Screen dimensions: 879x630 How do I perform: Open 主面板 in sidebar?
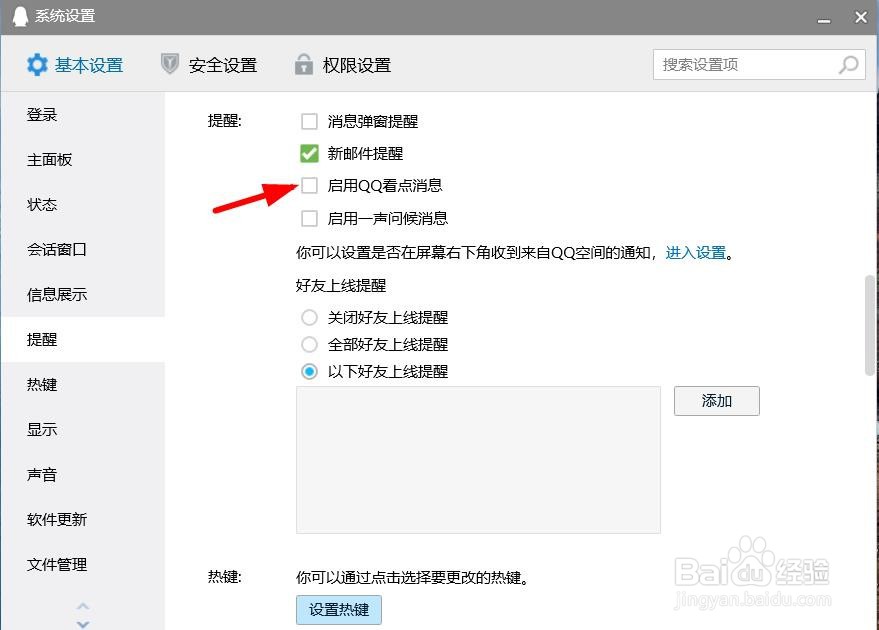tap(83, 160)
